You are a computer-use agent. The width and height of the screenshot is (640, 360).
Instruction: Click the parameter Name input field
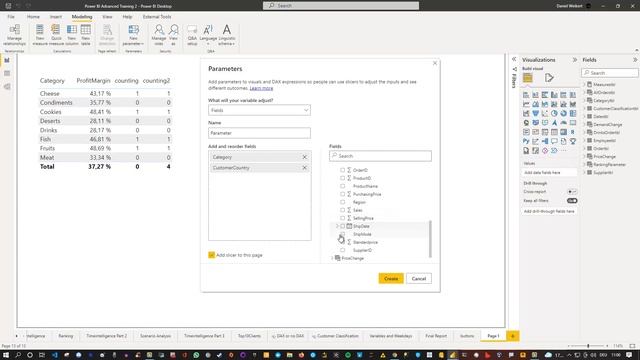click(259, 133)
